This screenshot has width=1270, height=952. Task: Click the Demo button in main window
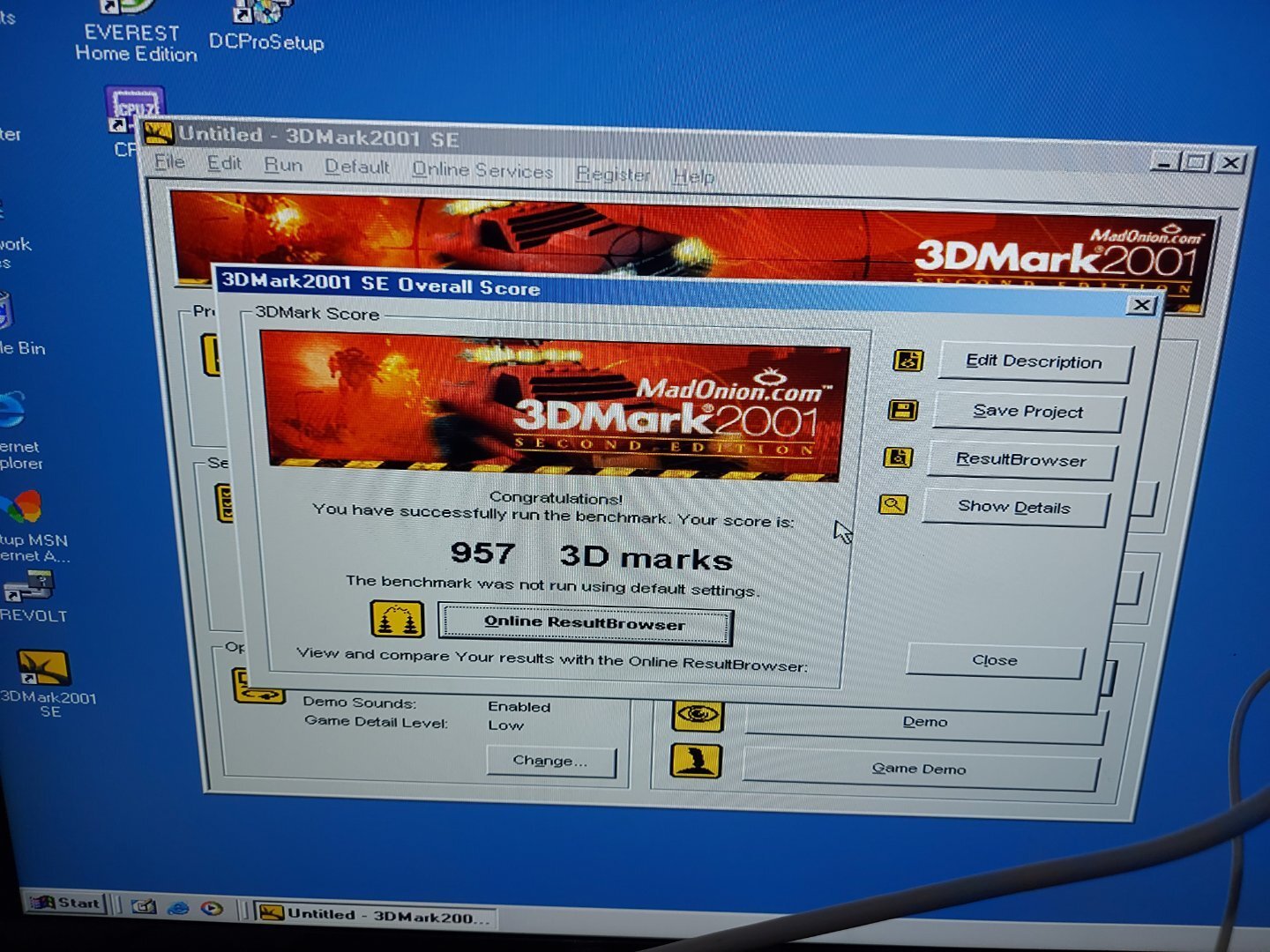coord(925,723)
